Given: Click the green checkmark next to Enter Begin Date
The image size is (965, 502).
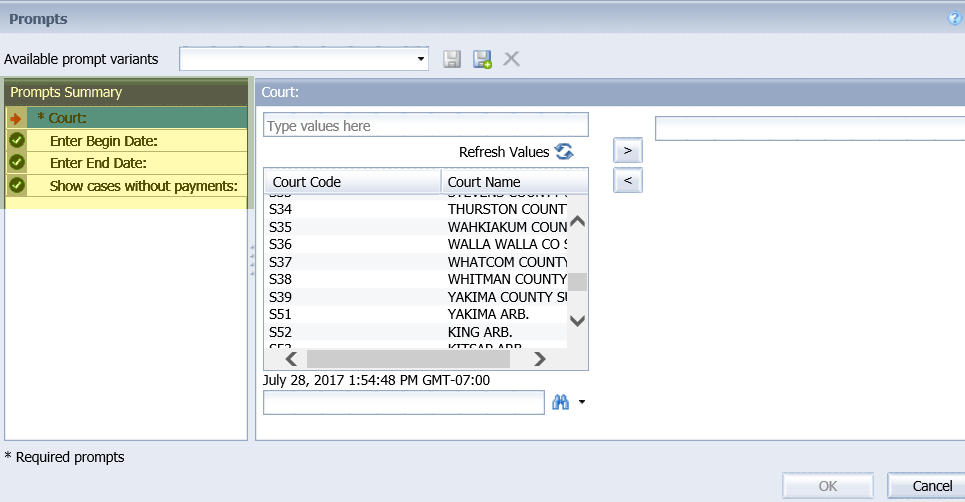Looking at the screenshot, I should coord(17,140).
